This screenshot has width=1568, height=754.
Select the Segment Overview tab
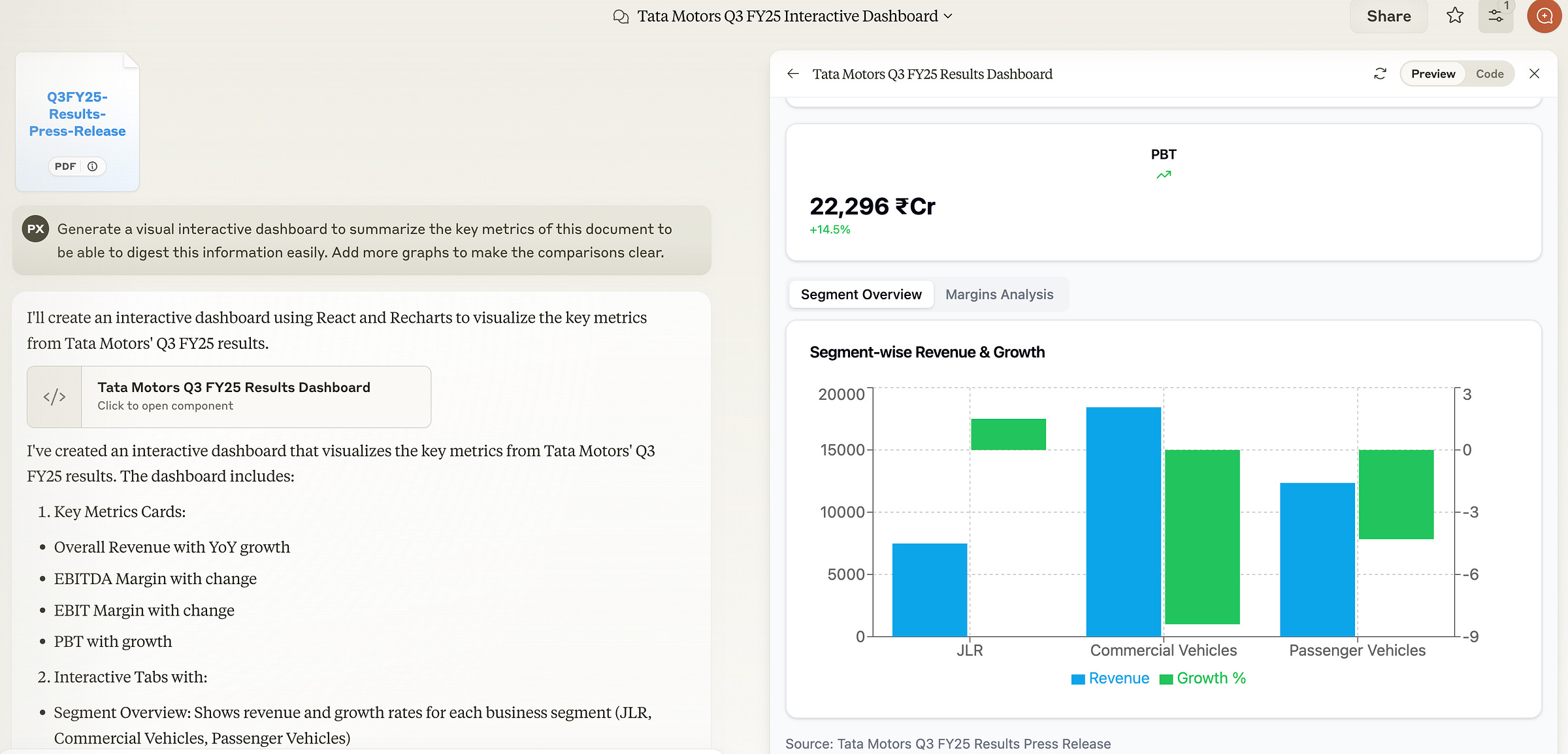(861, 295)
